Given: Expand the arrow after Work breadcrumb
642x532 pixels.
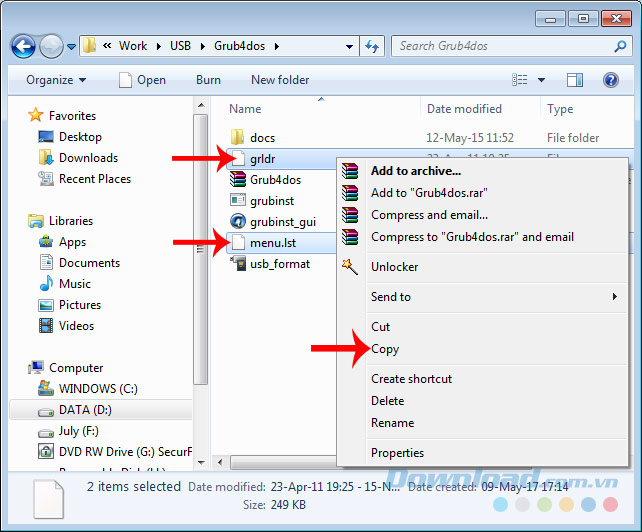Looking at the screenshot, I should 158,46.
